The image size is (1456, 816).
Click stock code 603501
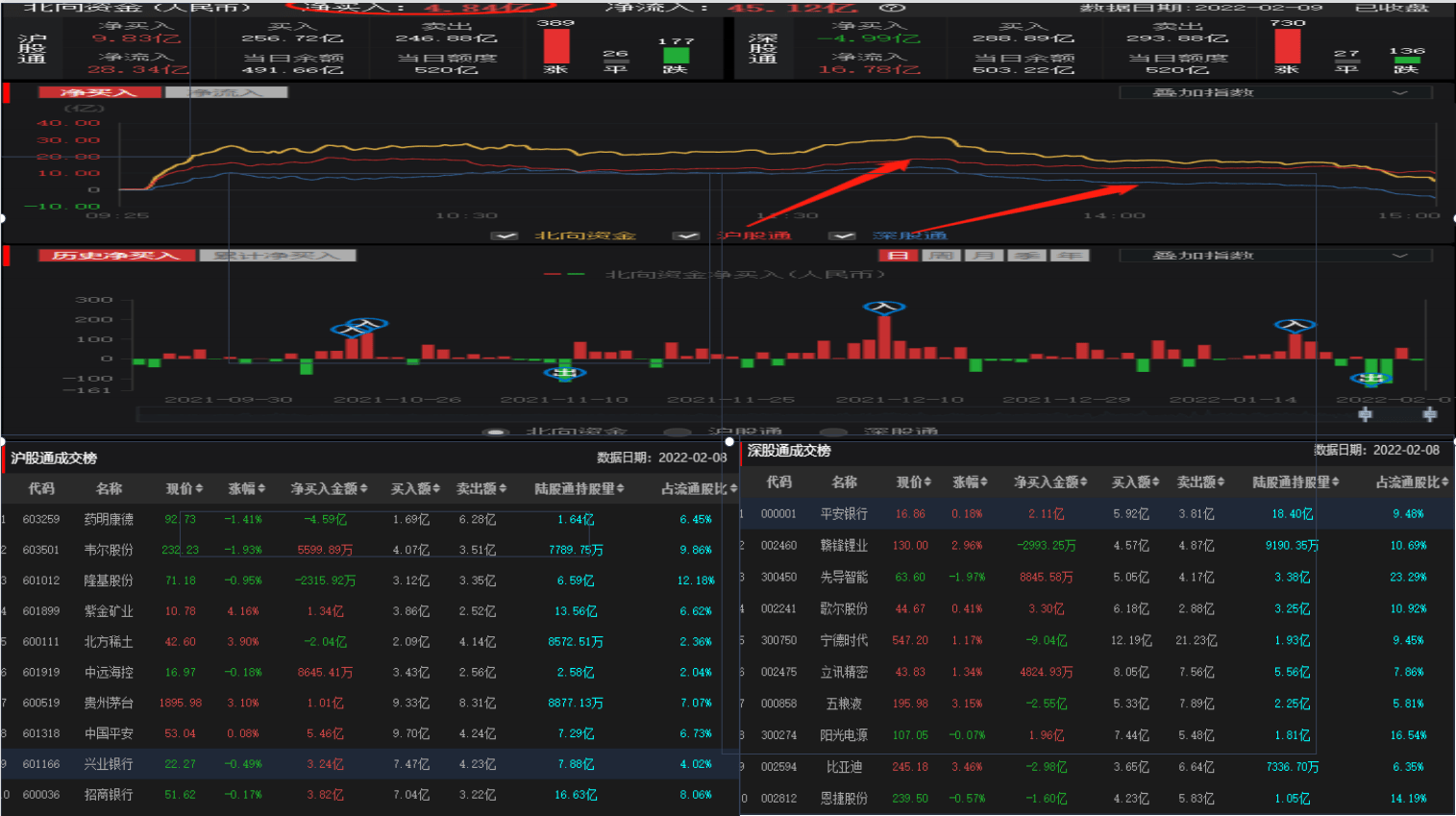coord(41,550)
